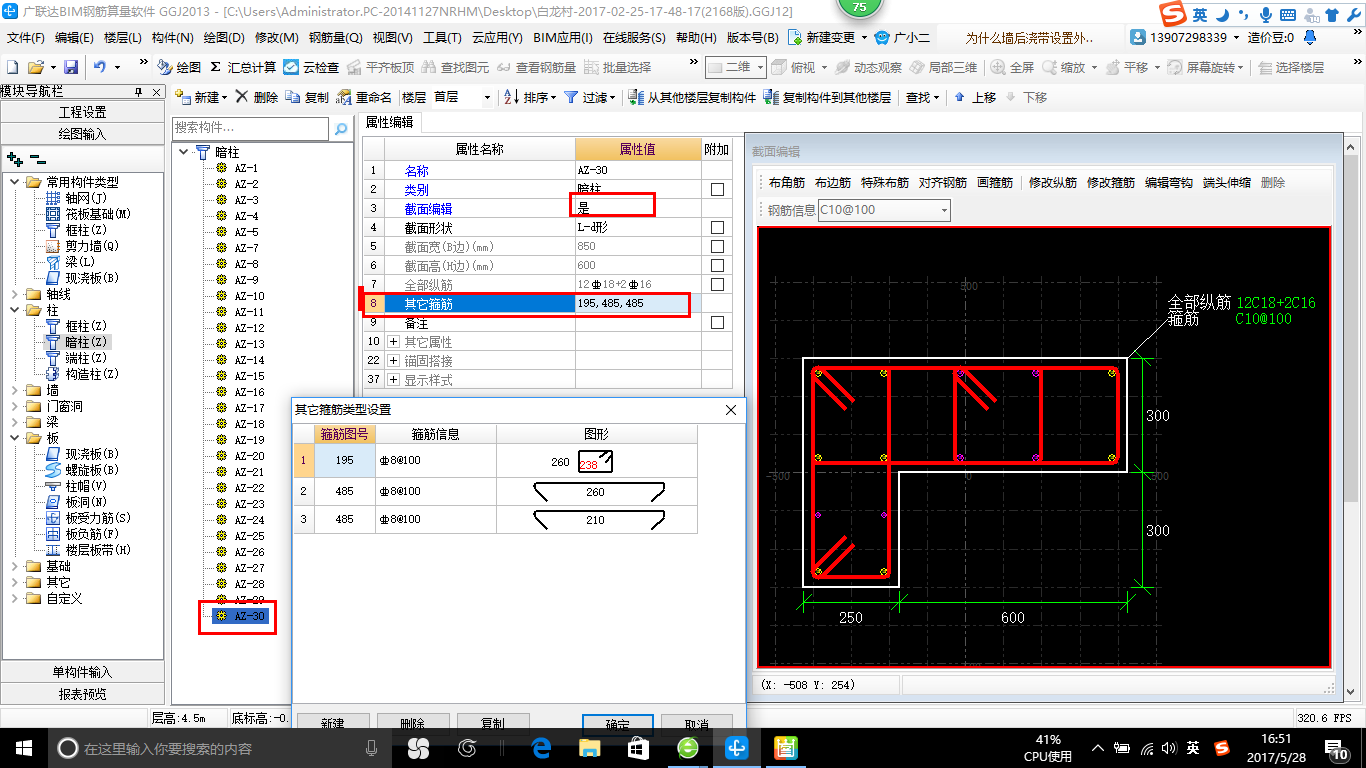
Task: Open the 钢筋信息 C10@100 dropdown
Action: point(944,210)
